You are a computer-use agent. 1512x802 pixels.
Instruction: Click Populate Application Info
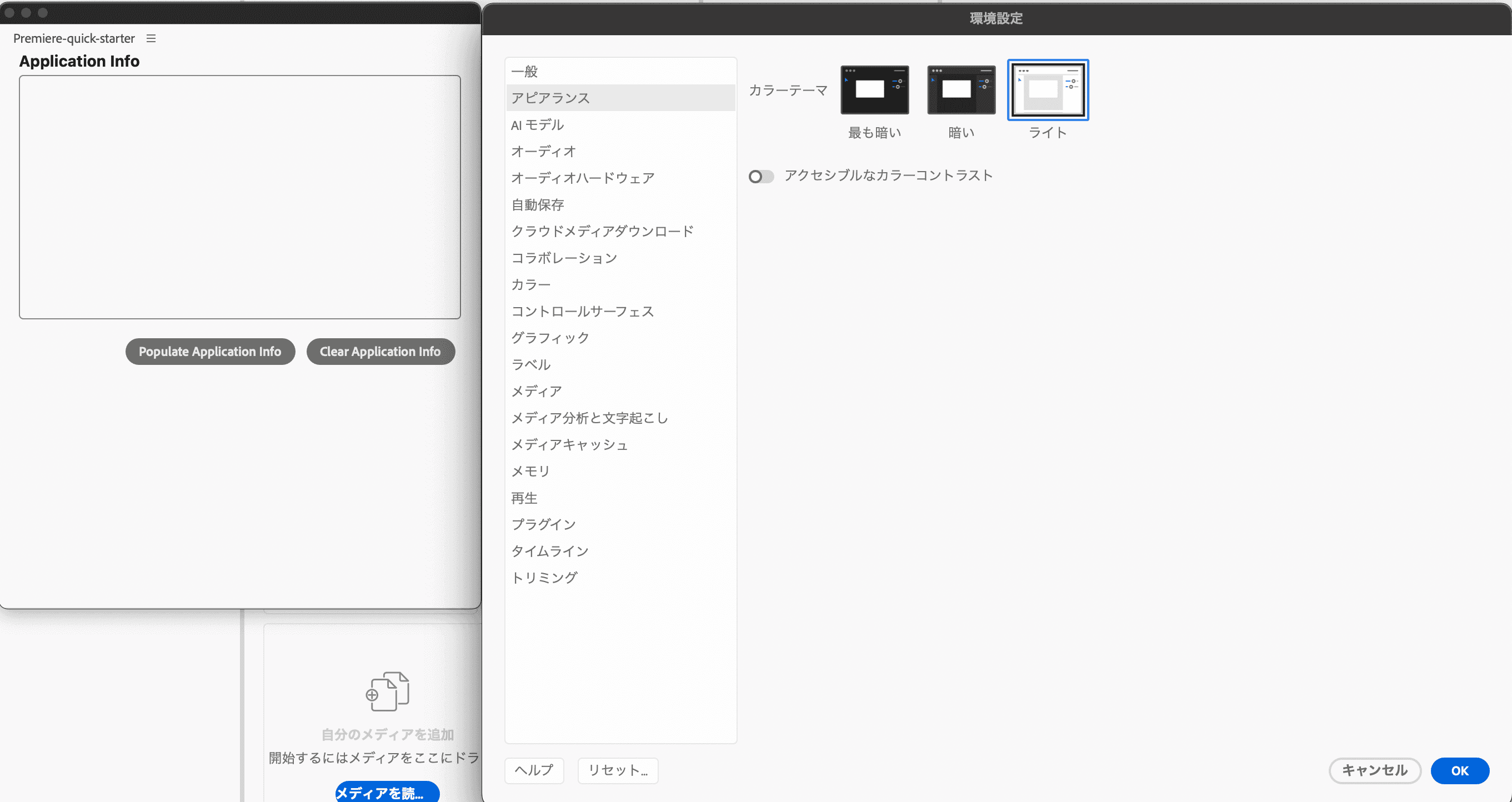point(209,352)
